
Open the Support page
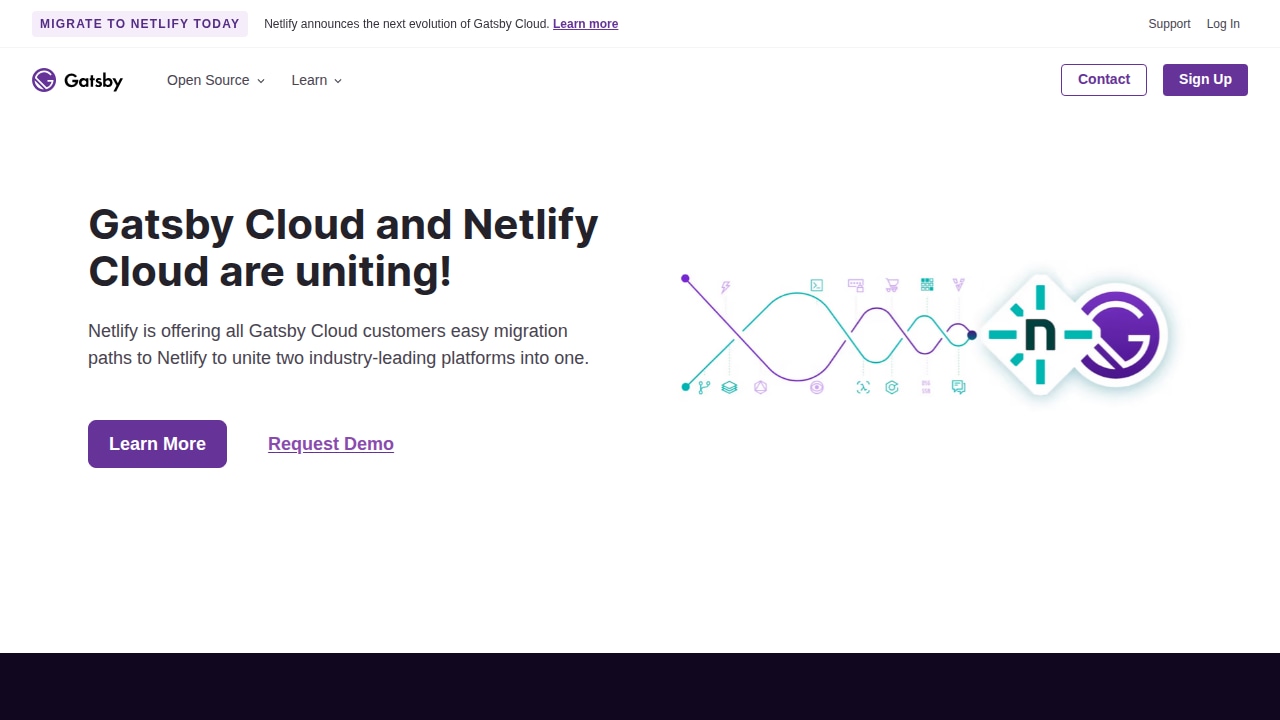point(1169,24)
